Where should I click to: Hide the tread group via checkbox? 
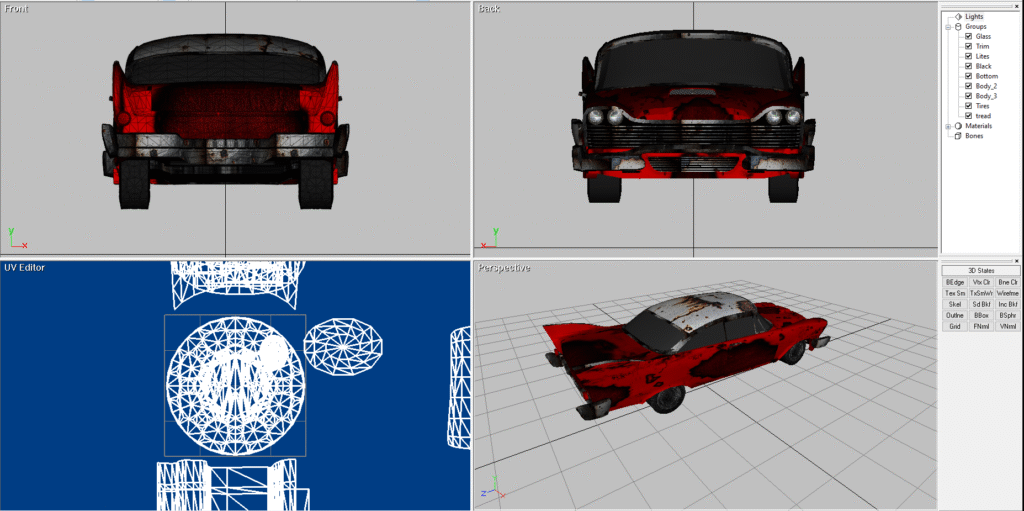968,116
